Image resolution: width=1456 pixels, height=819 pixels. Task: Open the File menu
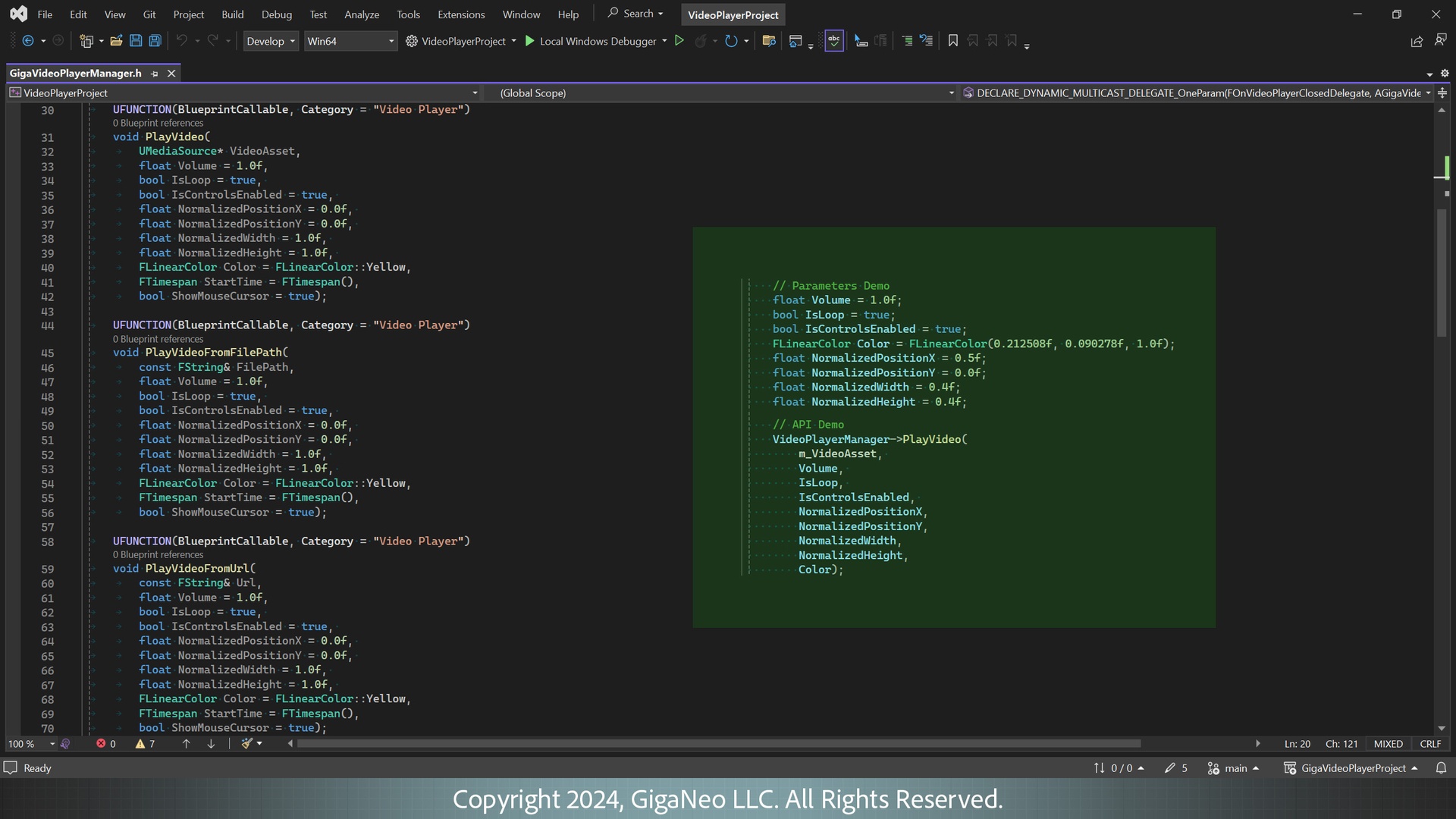(x=45, y=14)
